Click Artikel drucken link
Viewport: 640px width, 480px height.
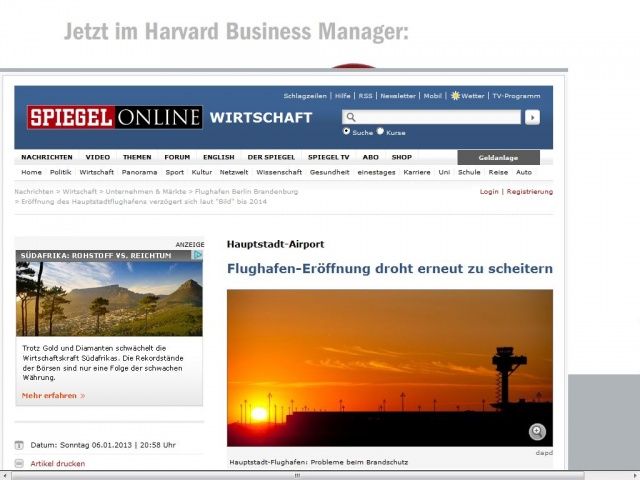(x=58, y=464)
